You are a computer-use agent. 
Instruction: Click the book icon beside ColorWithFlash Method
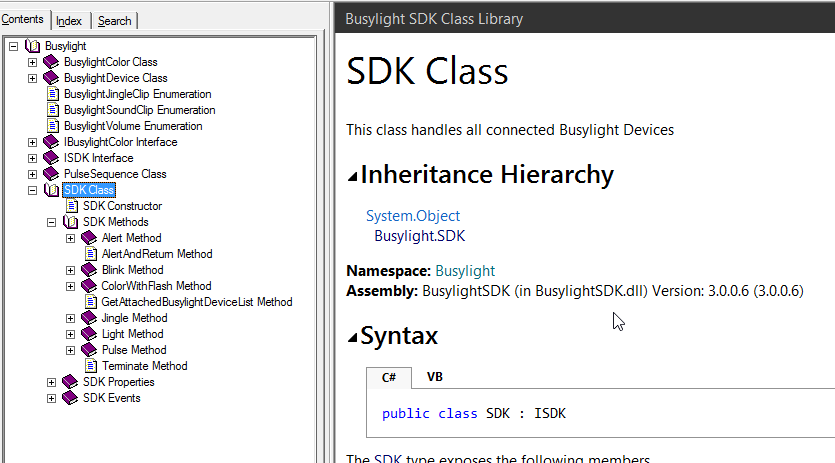tap(89, 286)
